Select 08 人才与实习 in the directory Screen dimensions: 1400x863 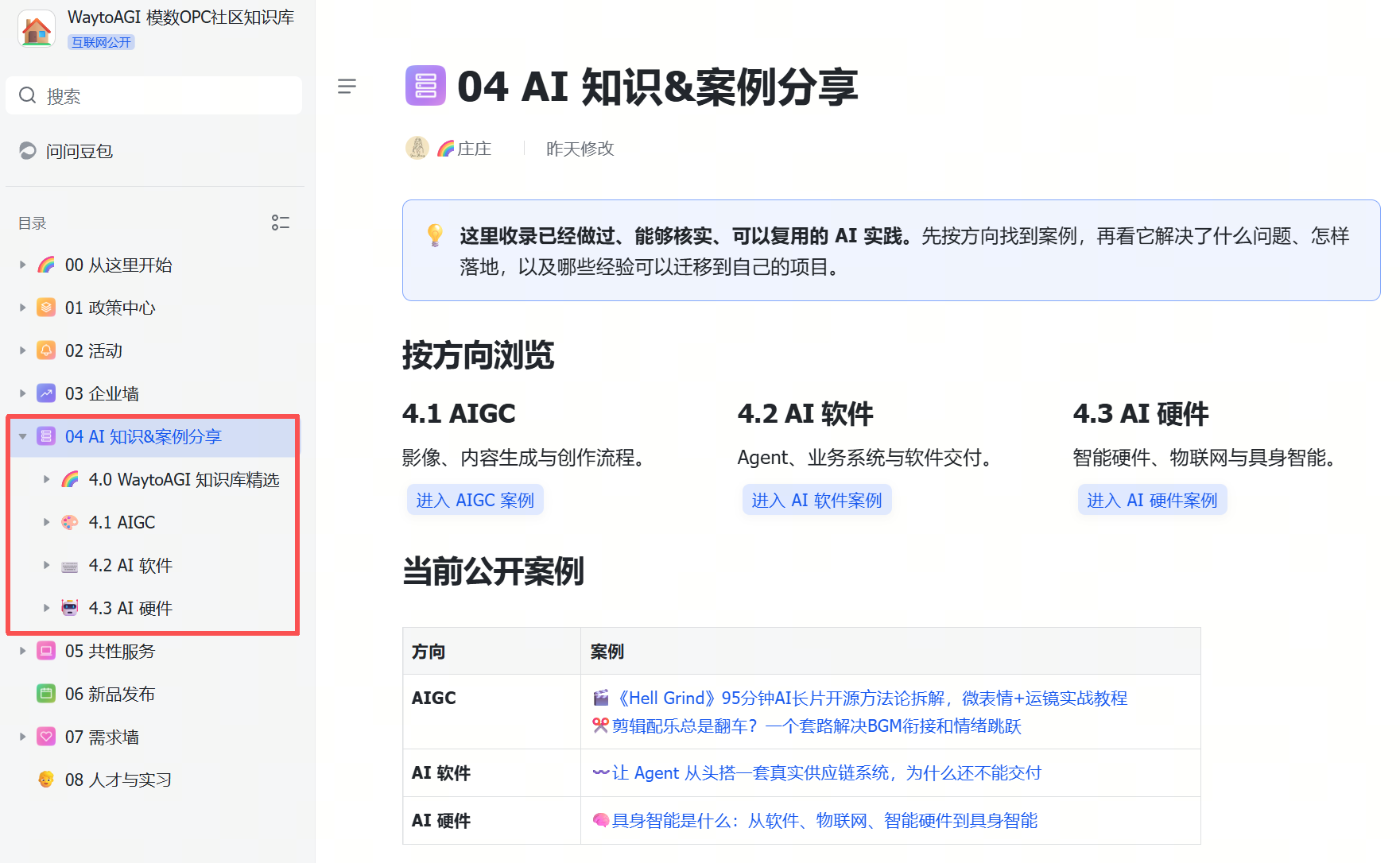(x=118, y=780)
